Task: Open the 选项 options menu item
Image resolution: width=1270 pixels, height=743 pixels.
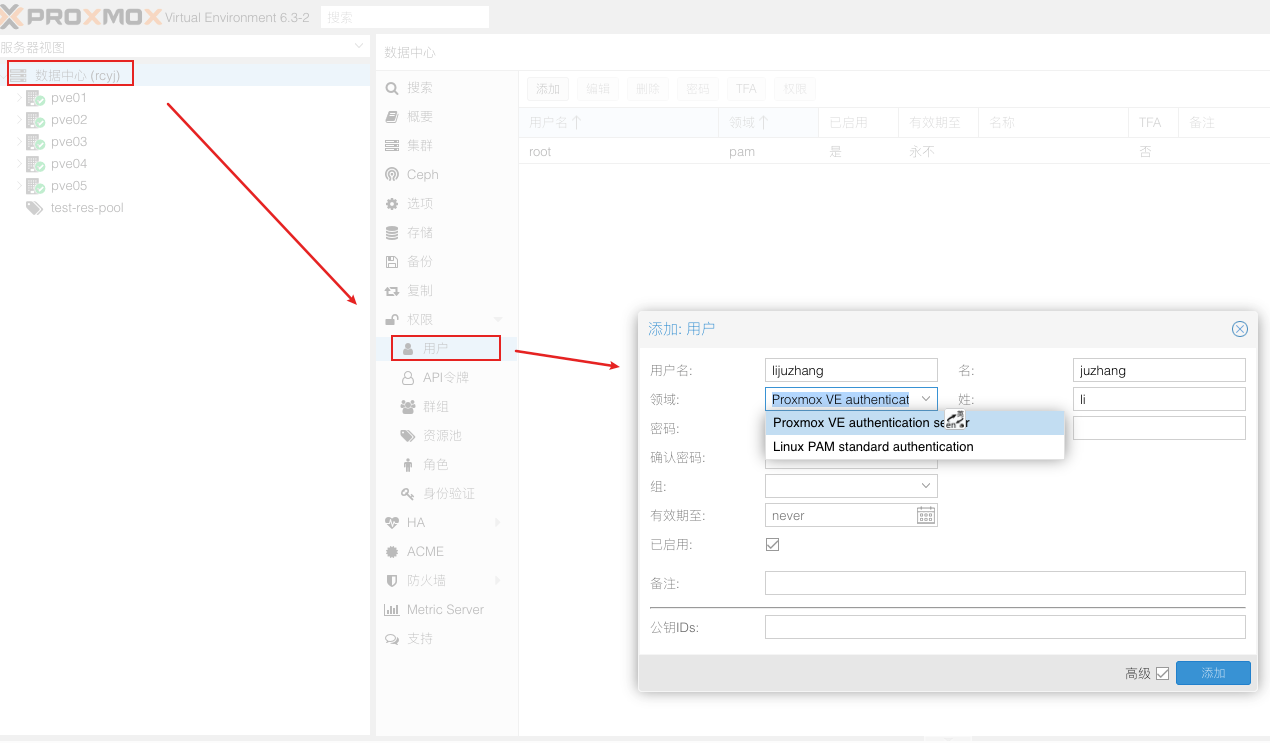Action: pos(446,204)
